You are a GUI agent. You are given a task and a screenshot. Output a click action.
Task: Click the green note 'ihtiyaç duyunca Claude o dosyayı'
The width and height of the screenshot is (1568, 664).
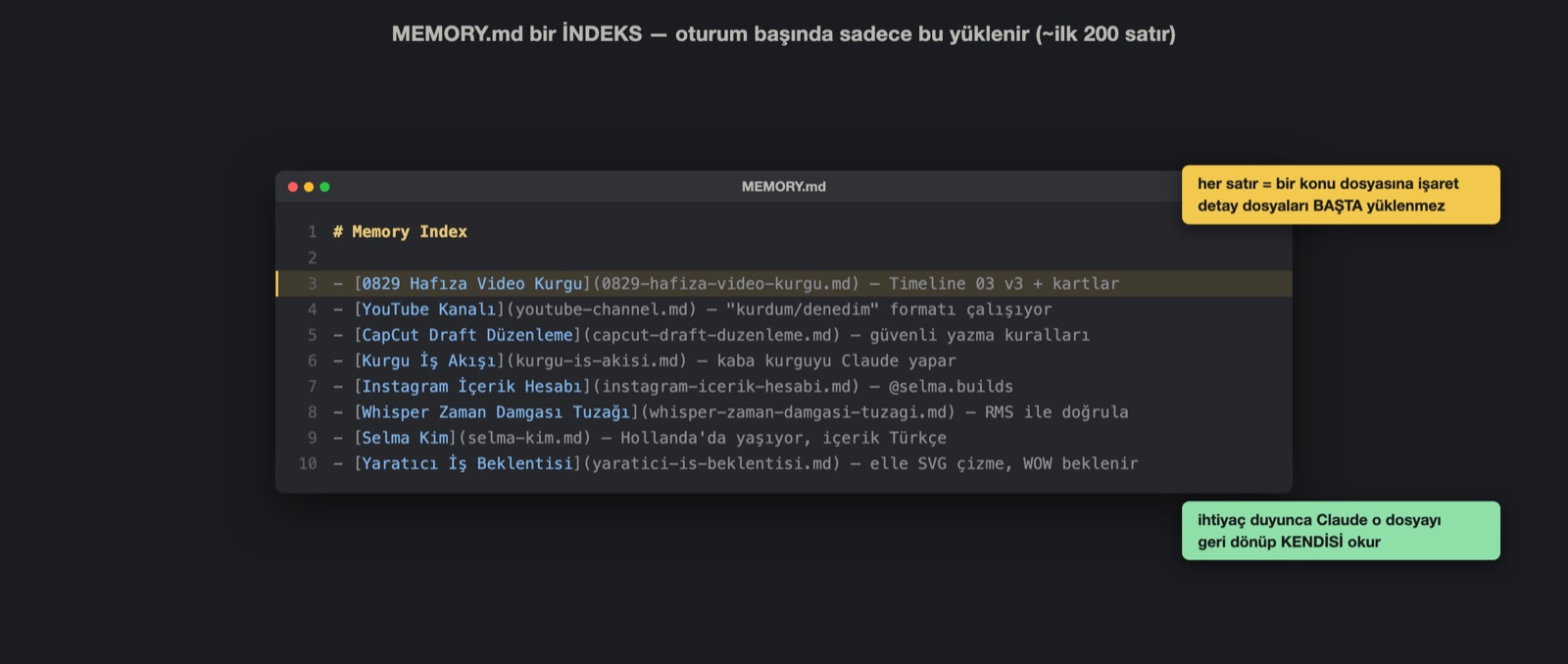tap(1341, 531)
